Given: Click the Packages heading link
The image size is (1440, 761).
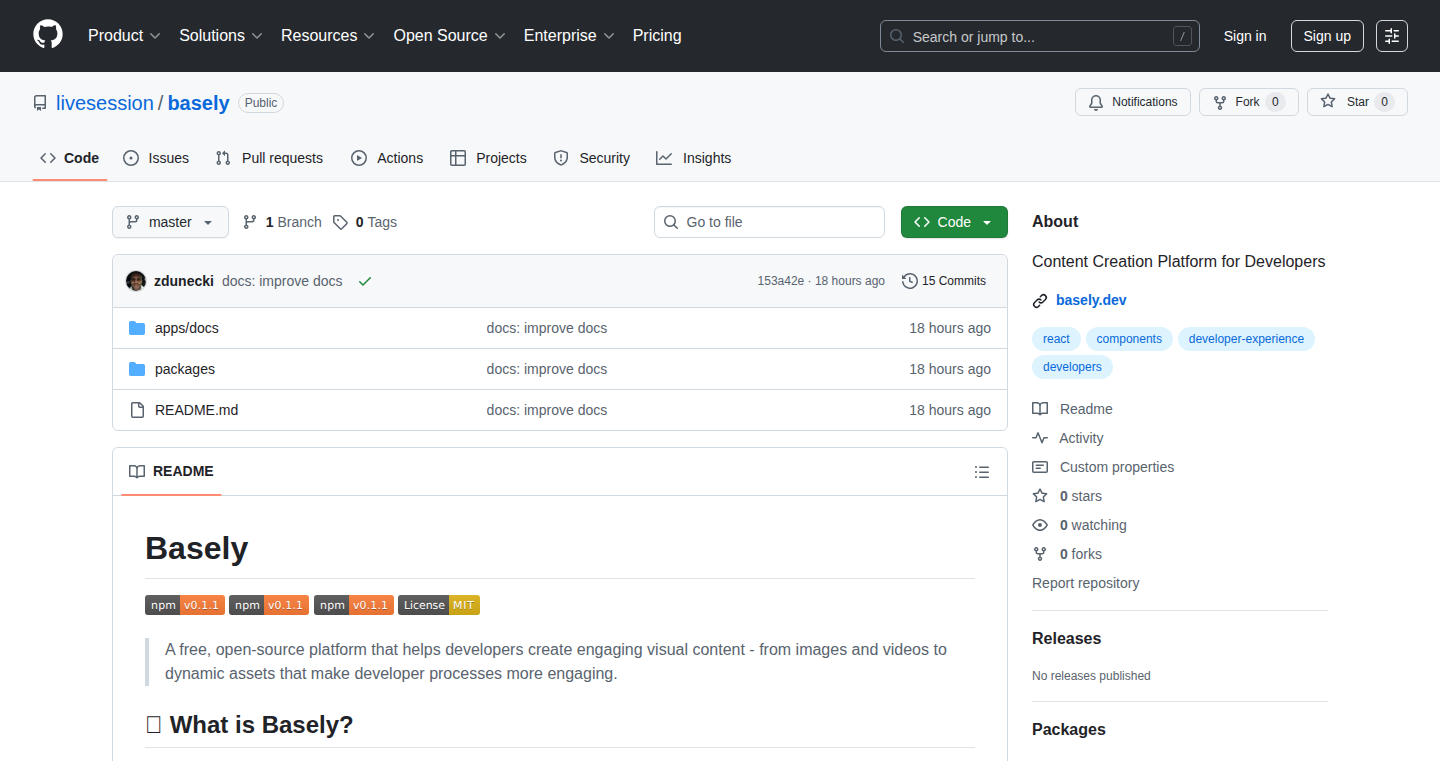Looking at the screenshot, I should tap(1069, 729).
